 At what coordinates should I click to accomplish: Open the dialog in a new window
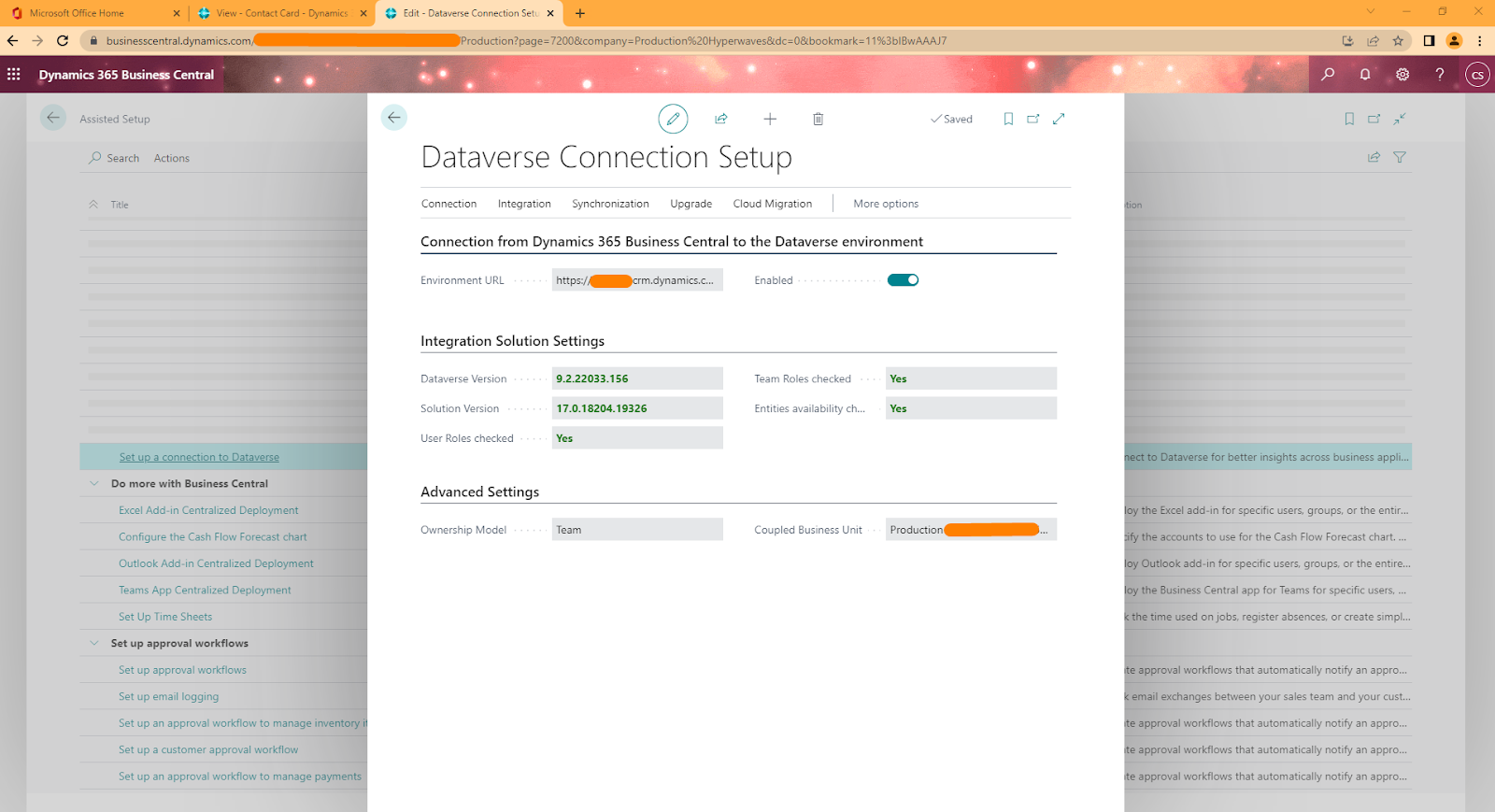point(1033,119)
